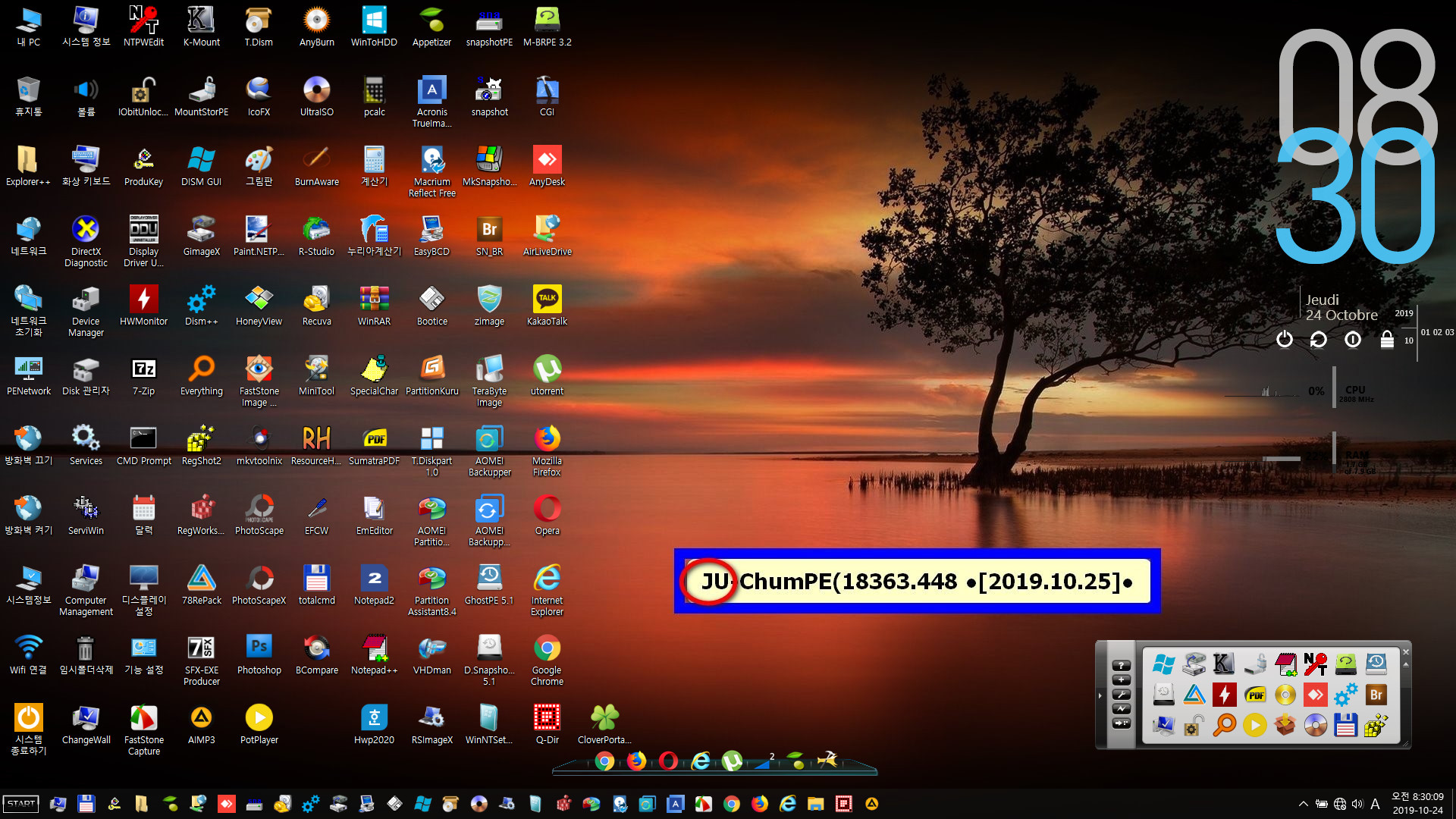Open 78RePack desktop shortcut

point(201,585)
